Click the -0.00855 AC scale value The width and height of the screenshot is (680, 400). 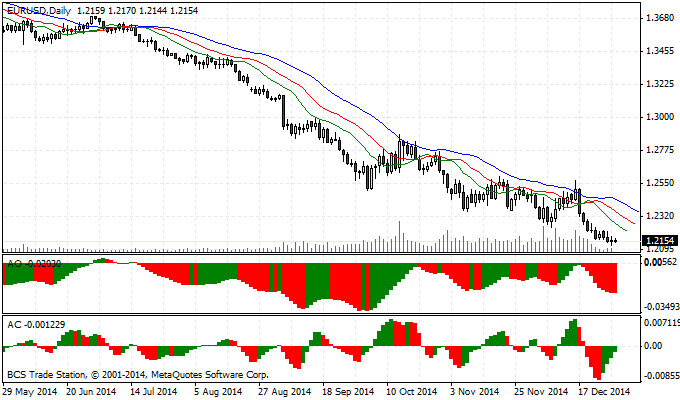(x=662, y=376)
